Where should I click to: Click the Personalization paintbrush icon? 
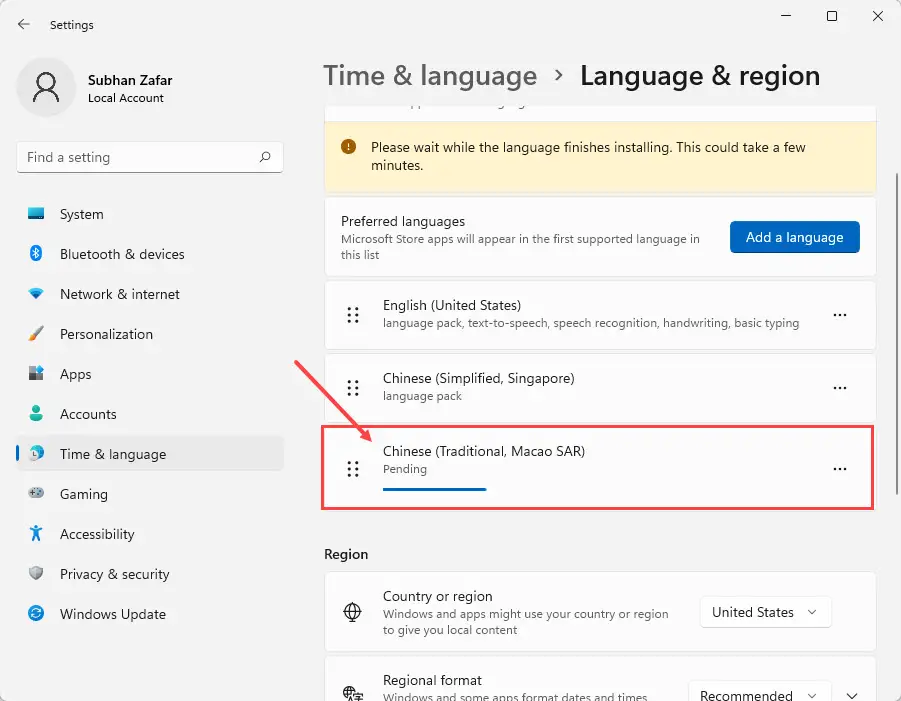coord(36,334)
